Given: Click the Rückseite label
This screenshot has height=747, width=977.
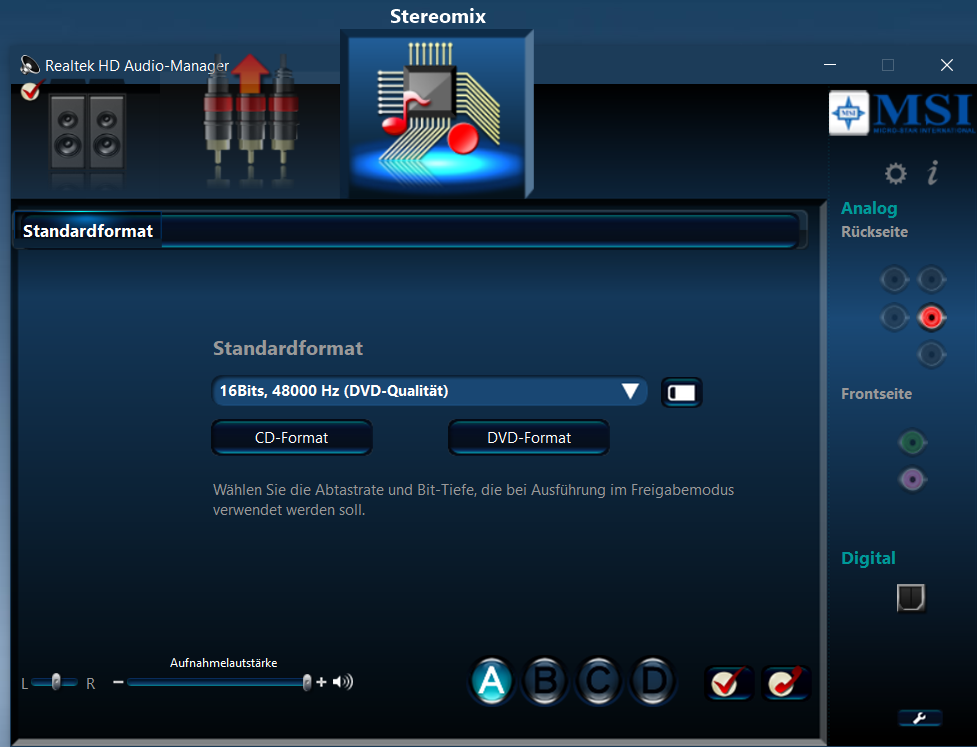Looking at the screenshot, I should [874, 232].
